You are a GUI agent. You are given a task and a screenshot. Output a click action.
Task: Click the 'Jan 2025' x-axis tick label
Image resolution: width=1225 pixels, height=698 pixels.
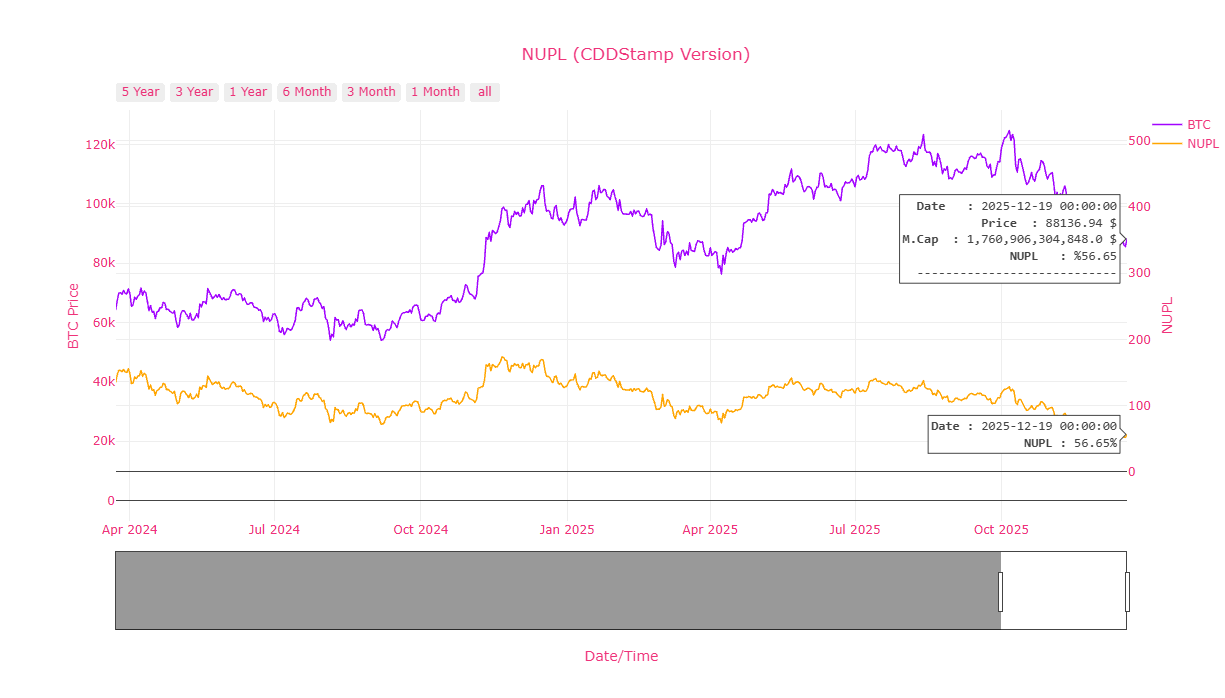[x=566, y=529]
